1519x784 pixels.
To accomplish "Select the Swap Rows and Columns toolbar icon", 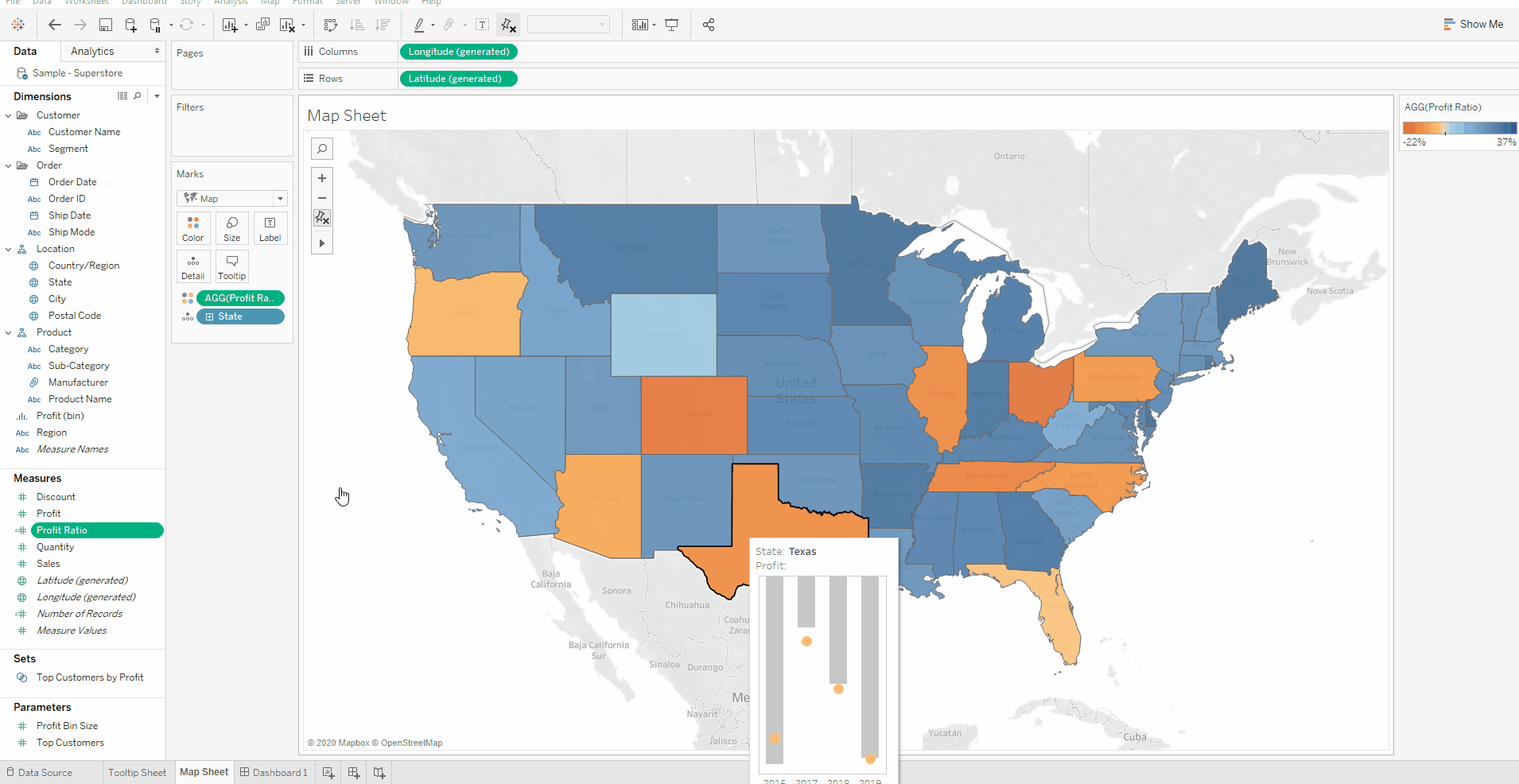I will [x=332, y=25].
